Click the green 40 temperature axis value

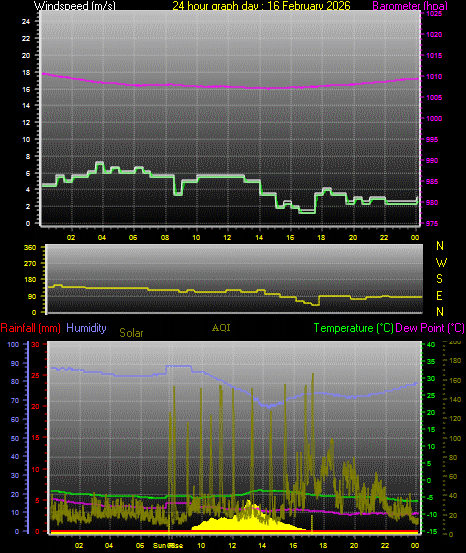tap(431, 345)
